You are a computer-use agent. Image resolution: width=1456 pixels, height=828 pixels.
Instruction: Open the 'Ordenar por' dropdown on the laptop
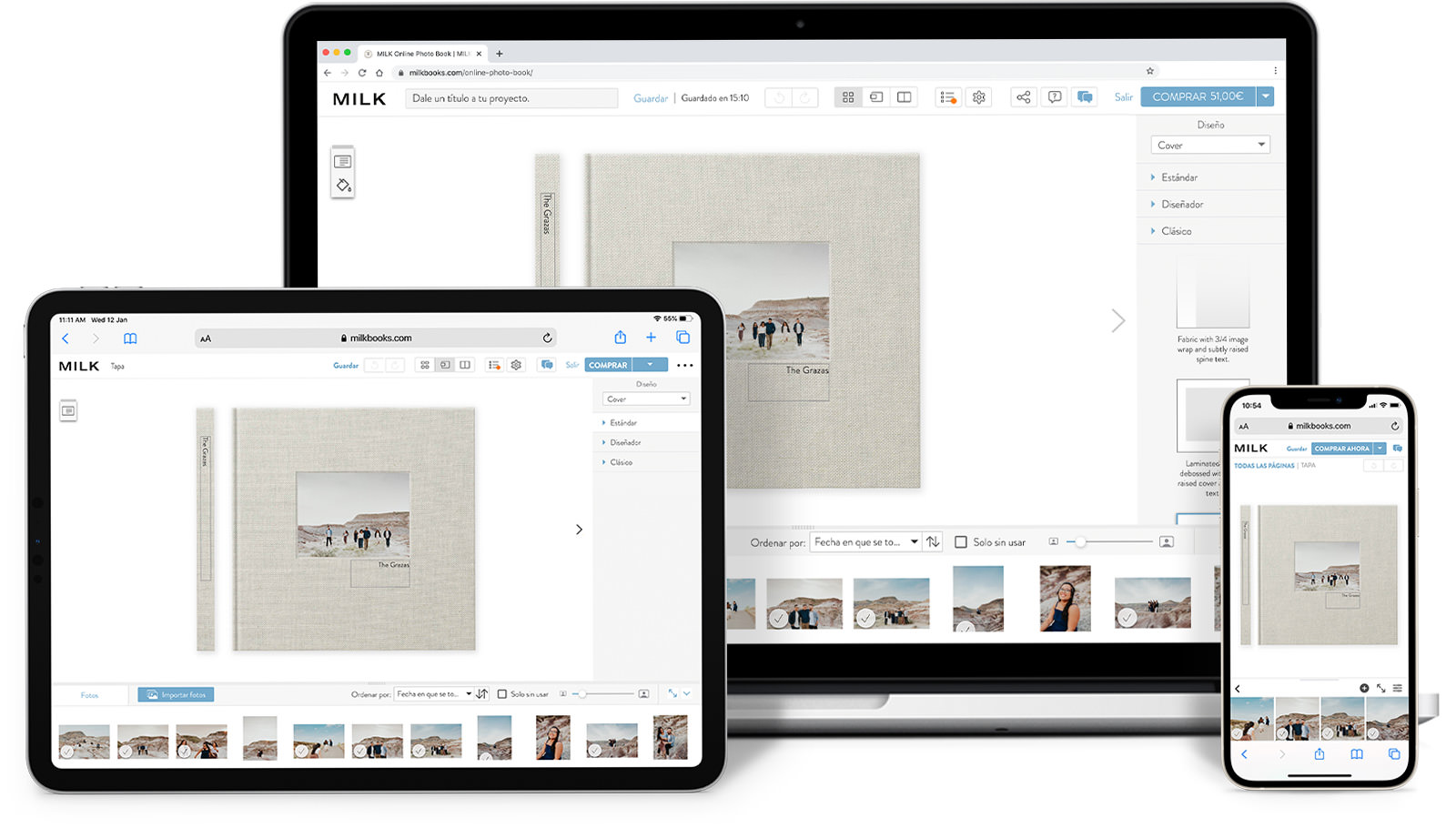pos(865,542)
